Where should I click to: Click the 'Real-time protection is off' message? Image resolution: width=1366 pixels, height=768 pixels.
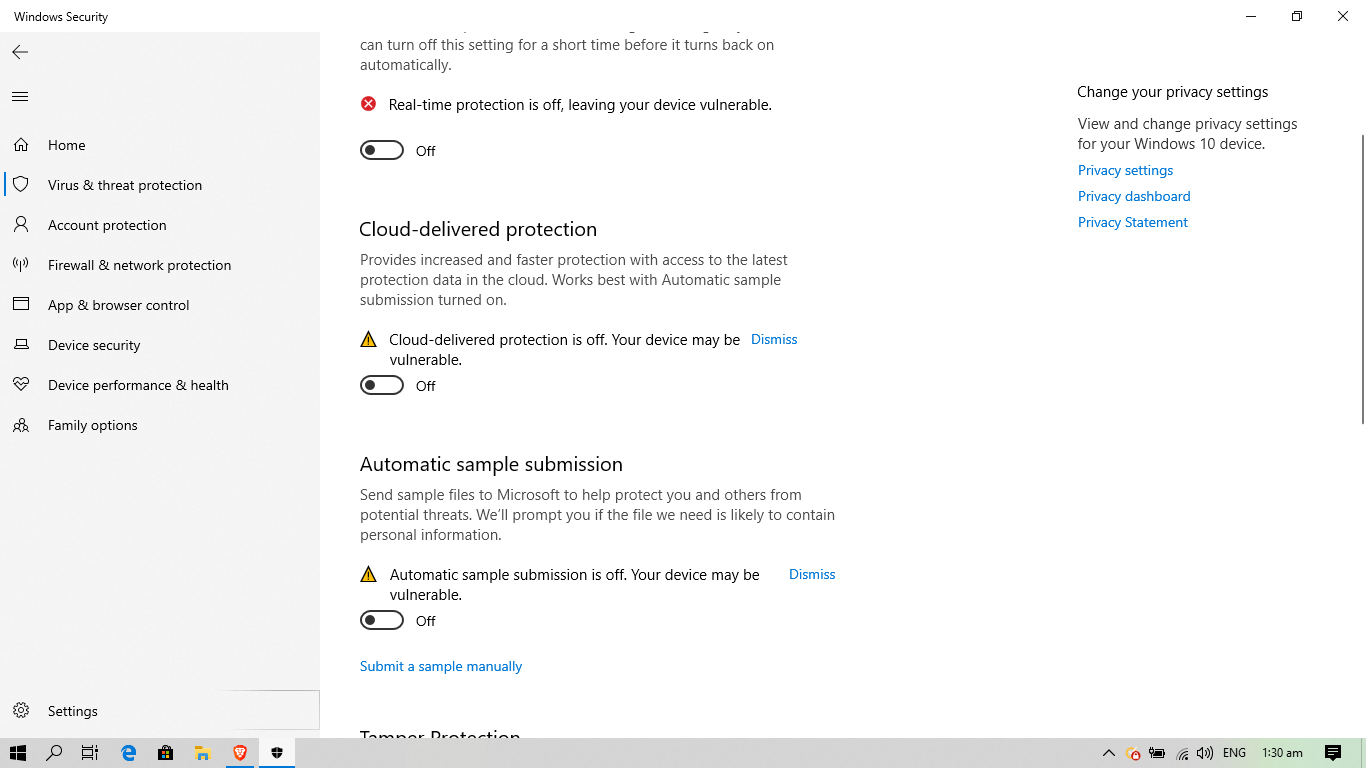[580, 104]
